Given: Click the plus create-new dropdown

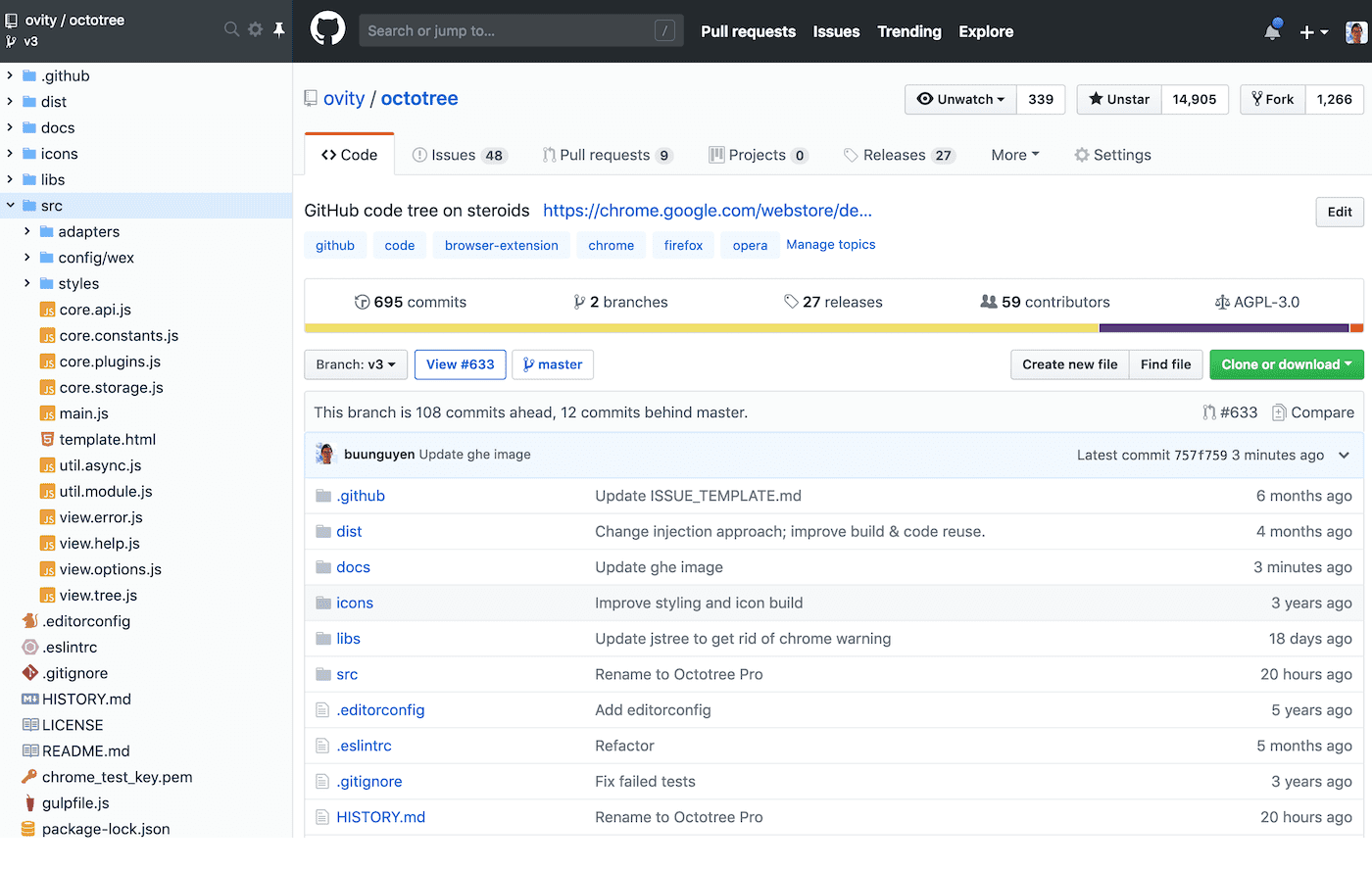Looking at the screenshot, I should (x=1313, y=32).
